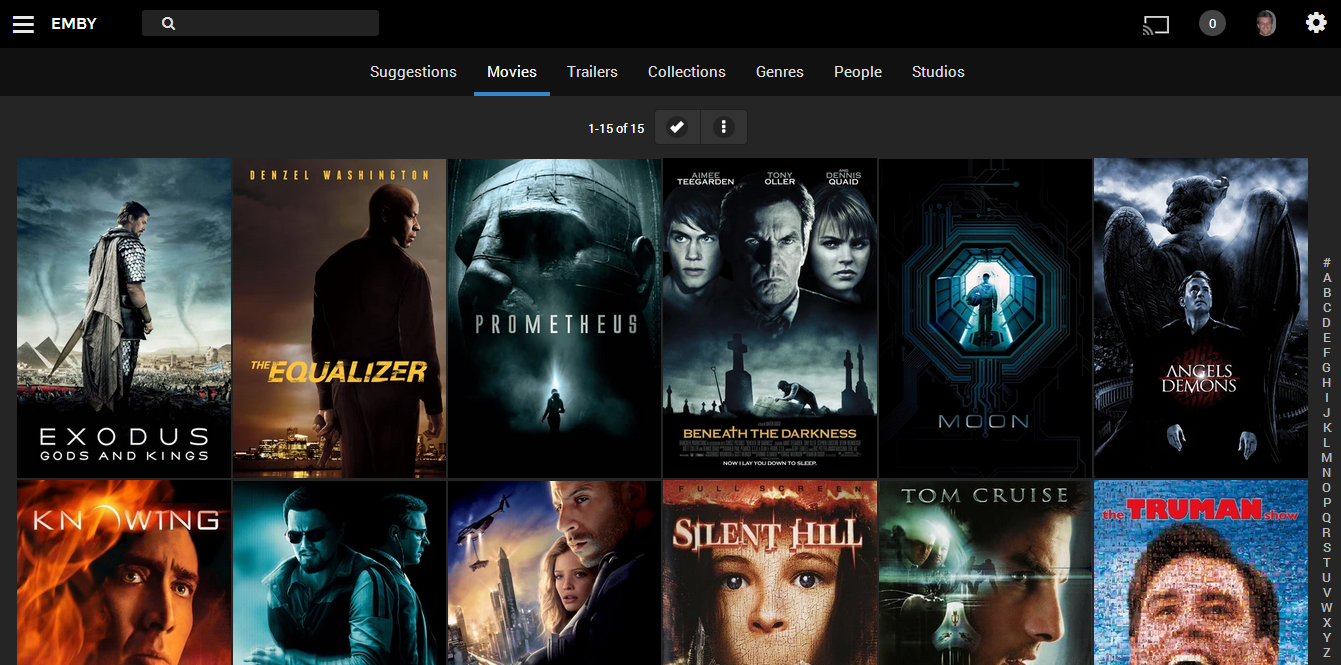Switch to the Trailers tab
The image size is (1341, 665).
(592, 72)
